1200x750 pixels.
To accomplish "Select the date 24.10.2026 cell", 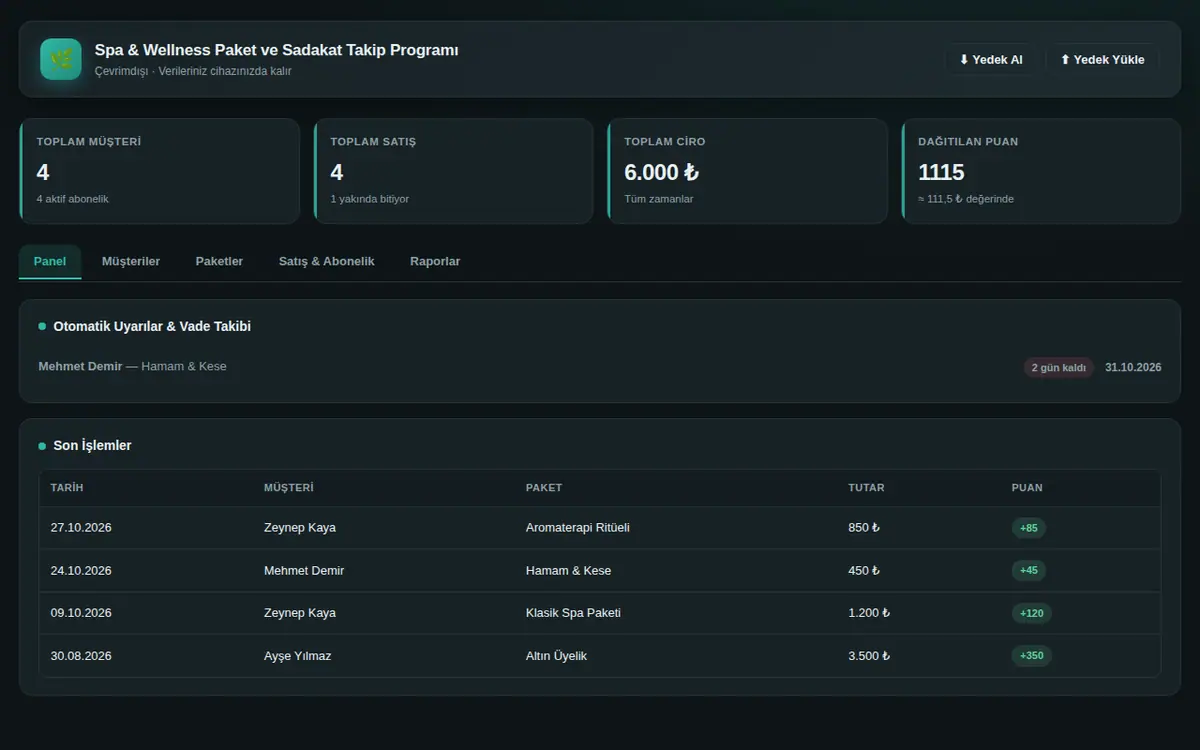I will tap(81, 571).
